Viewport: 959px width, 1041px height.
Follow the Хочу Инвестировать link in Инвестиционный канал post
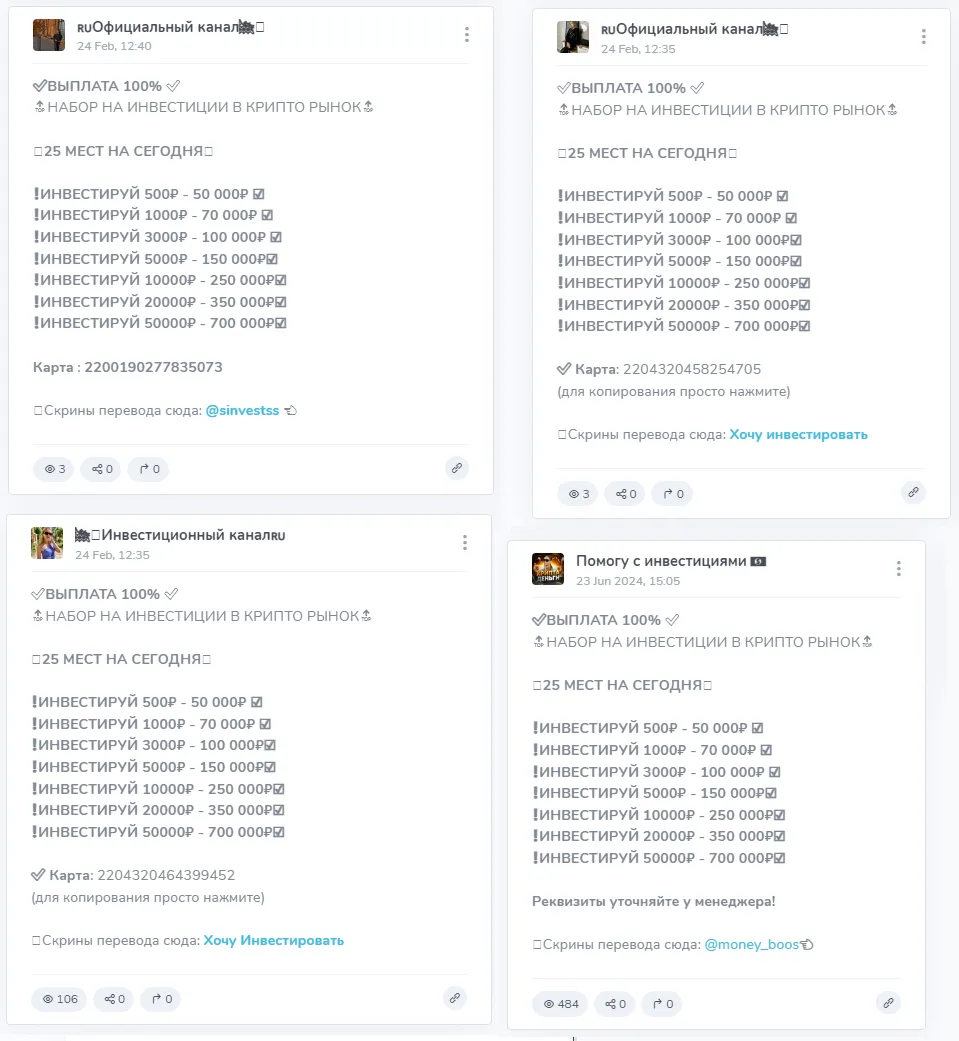(x=274, y=940)
